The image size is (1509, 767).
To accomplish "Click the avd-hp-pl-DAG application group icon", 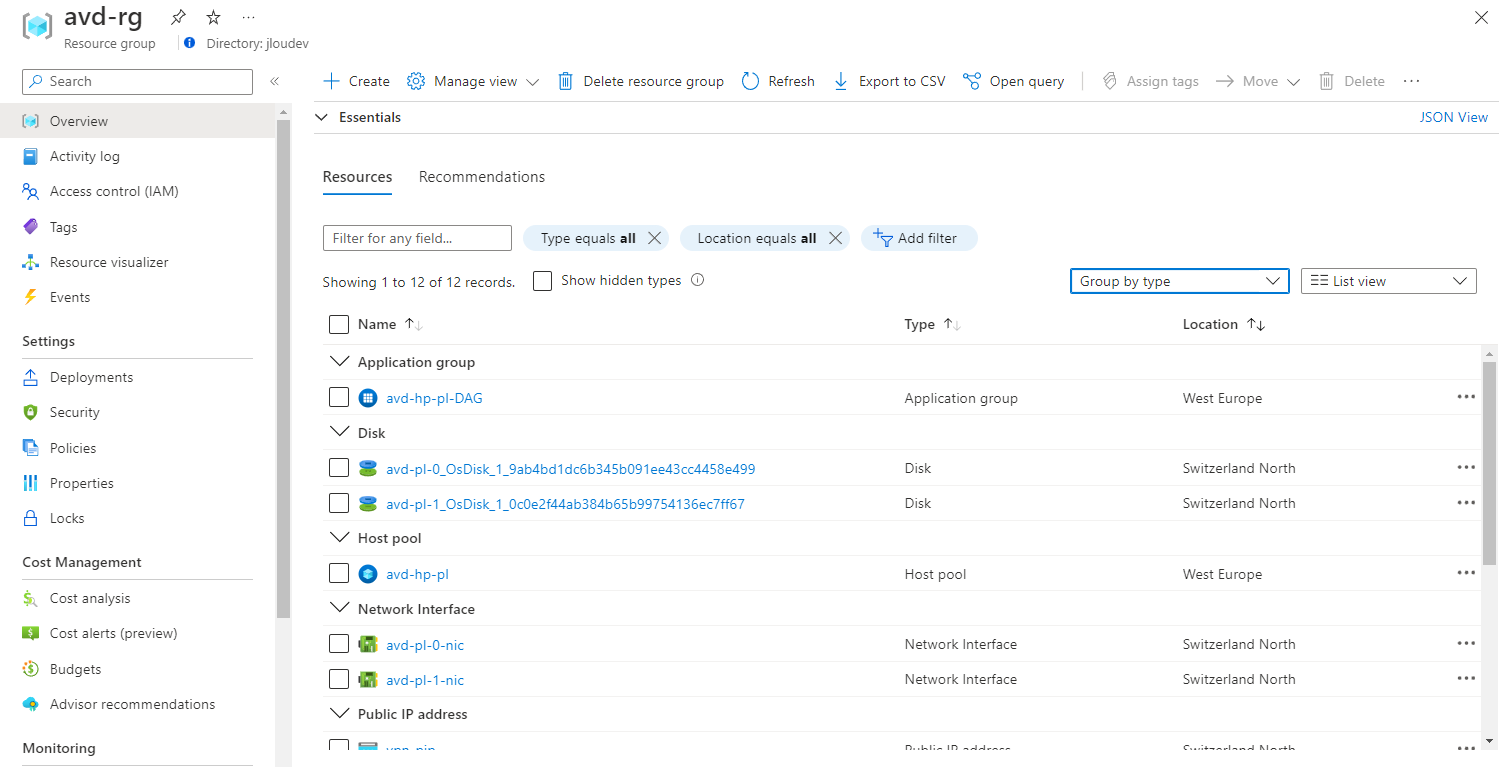I will click(x=368, y=398).
